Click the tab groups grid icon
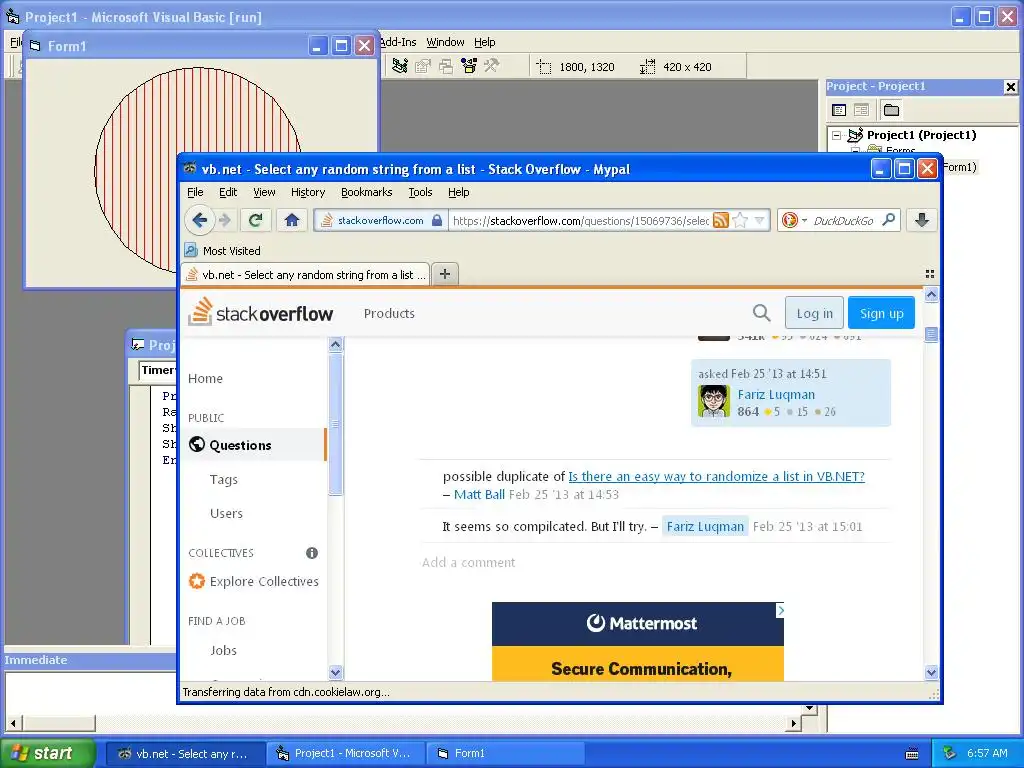1024x768 pixels. point(929,274)
